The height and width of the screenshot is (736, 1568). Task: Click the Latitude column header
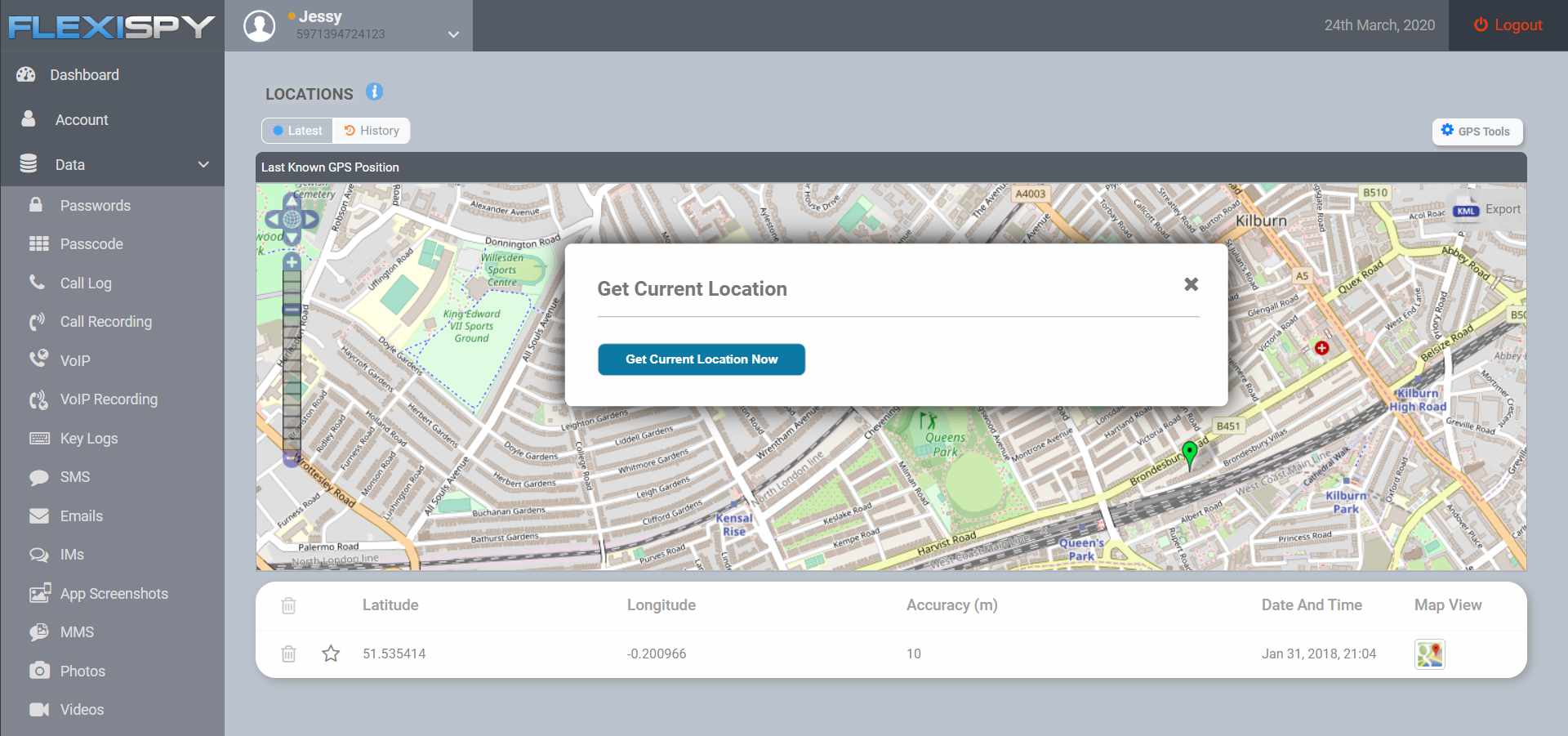(390, 605)
